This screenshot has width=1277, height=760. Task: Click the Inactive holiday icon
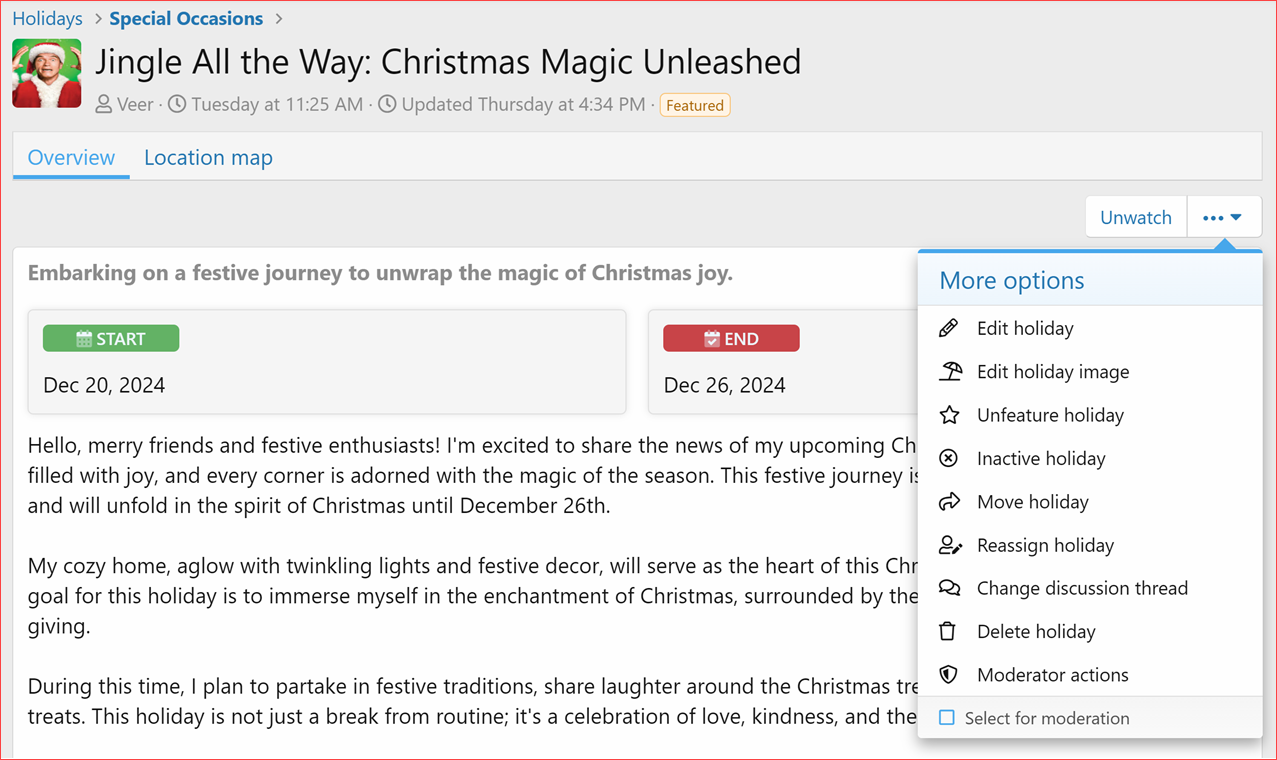click(x=949, y=458)
